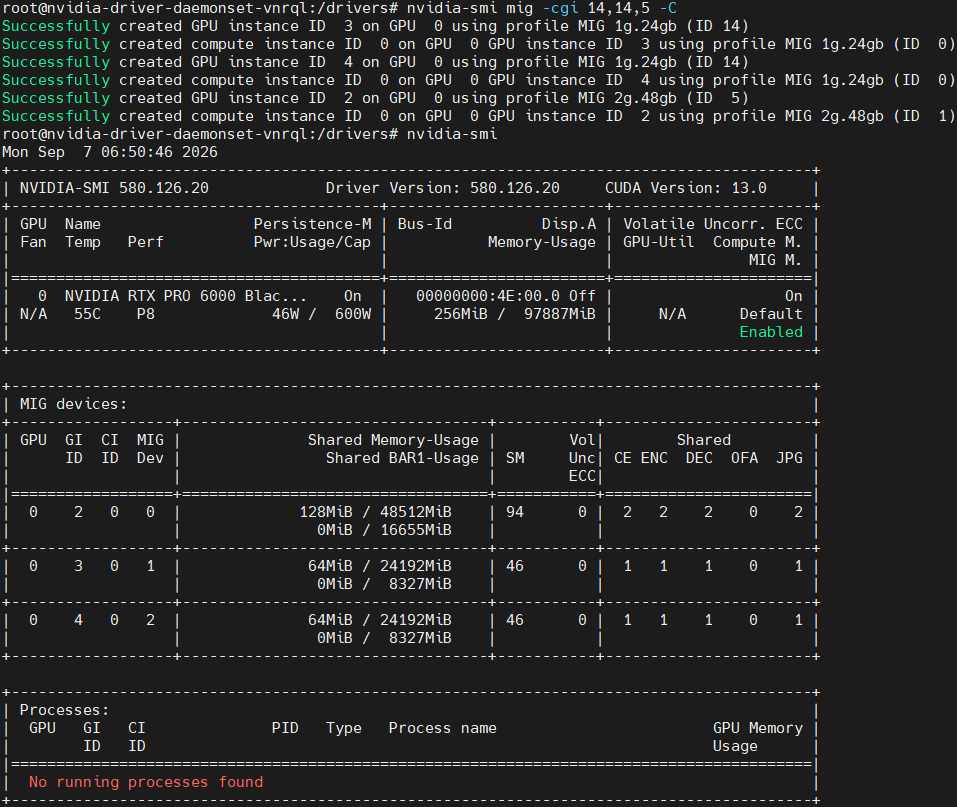This screenshot has height=807, width=957.
Task: Click the CUDA Version 13.0 text
Action: pos(685,188)
